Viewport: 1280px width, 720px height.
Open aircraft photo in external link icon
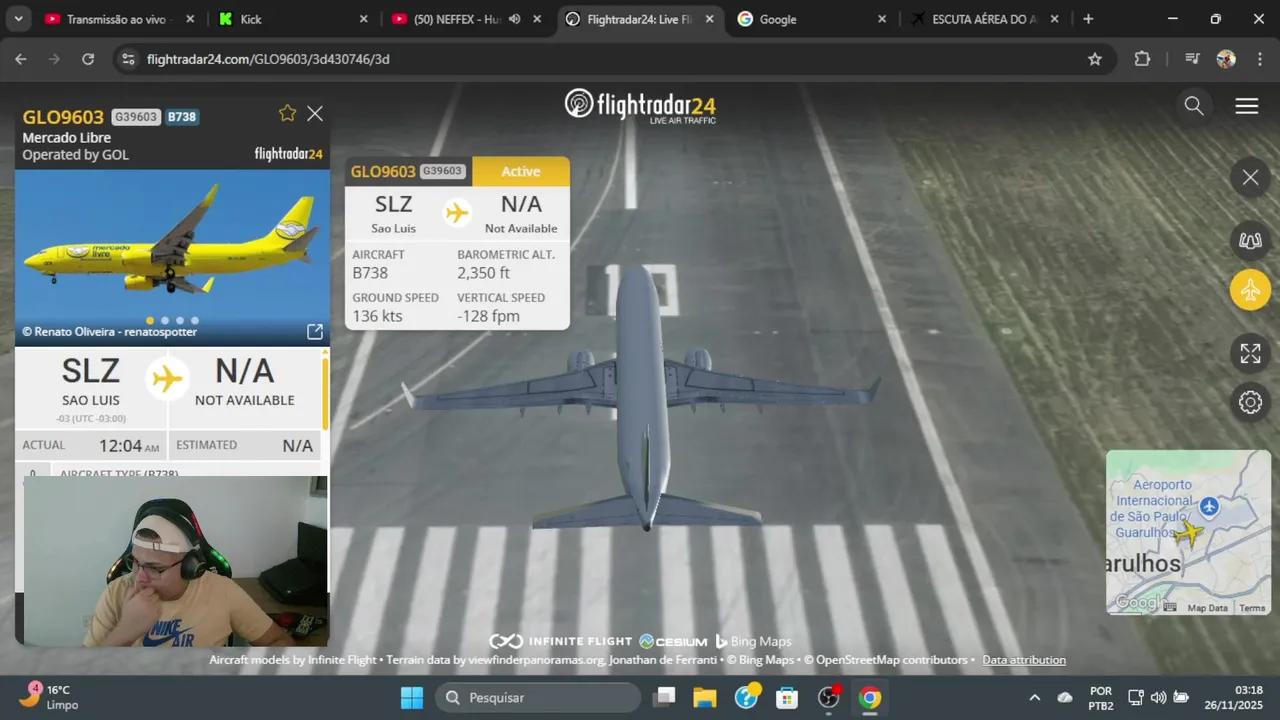pyautogui.click(x=314, y=331)
